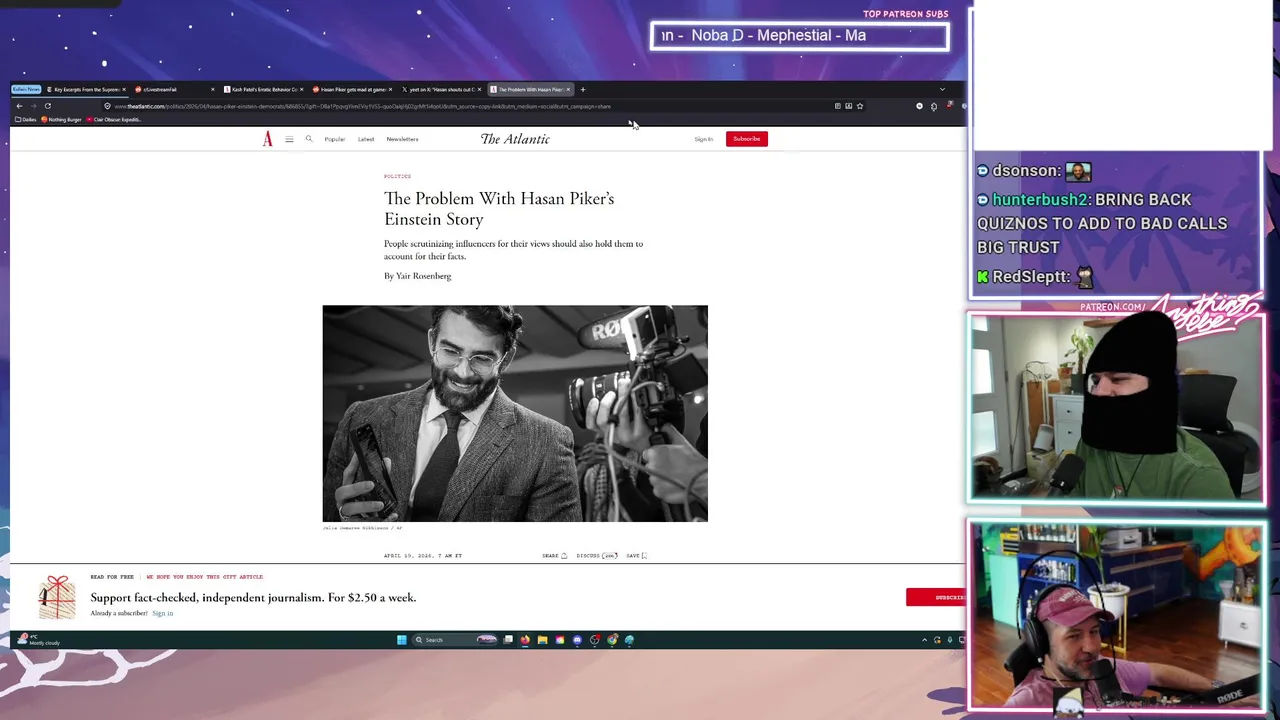The image size is (1280, 720).
Task: Click the red Subscribe button in header
Action: tap(746, 139)
